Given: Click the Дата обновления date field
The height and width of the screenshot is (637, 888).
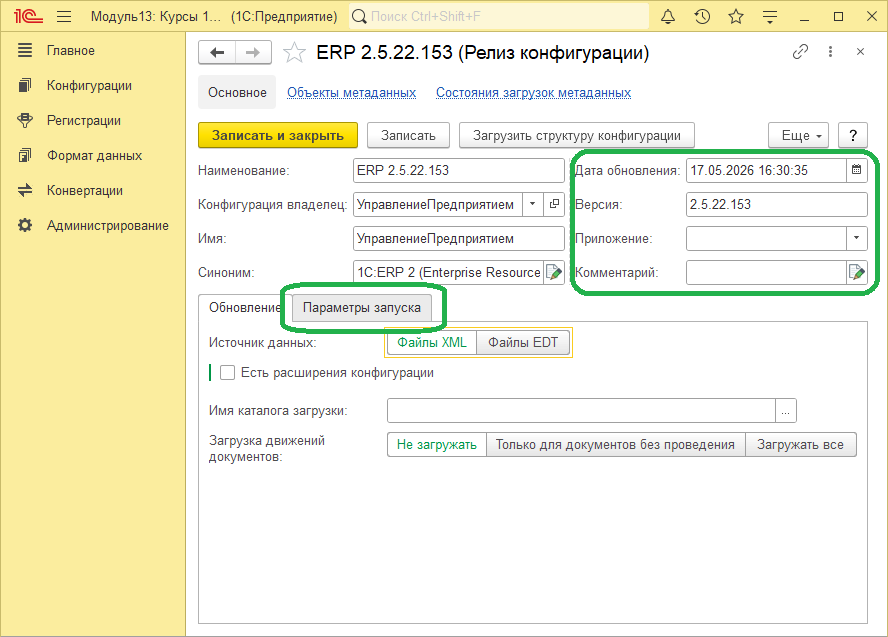Looking at the screenshot, I should point(766,170).
